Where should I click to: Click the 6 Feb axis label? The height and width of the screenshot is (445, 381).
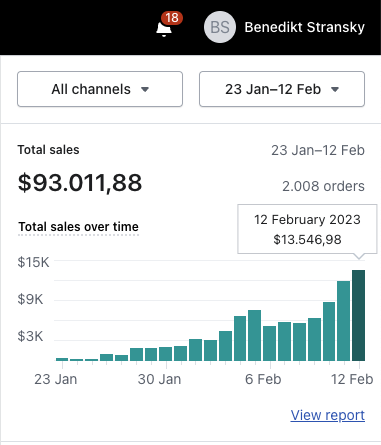[263, 379]
